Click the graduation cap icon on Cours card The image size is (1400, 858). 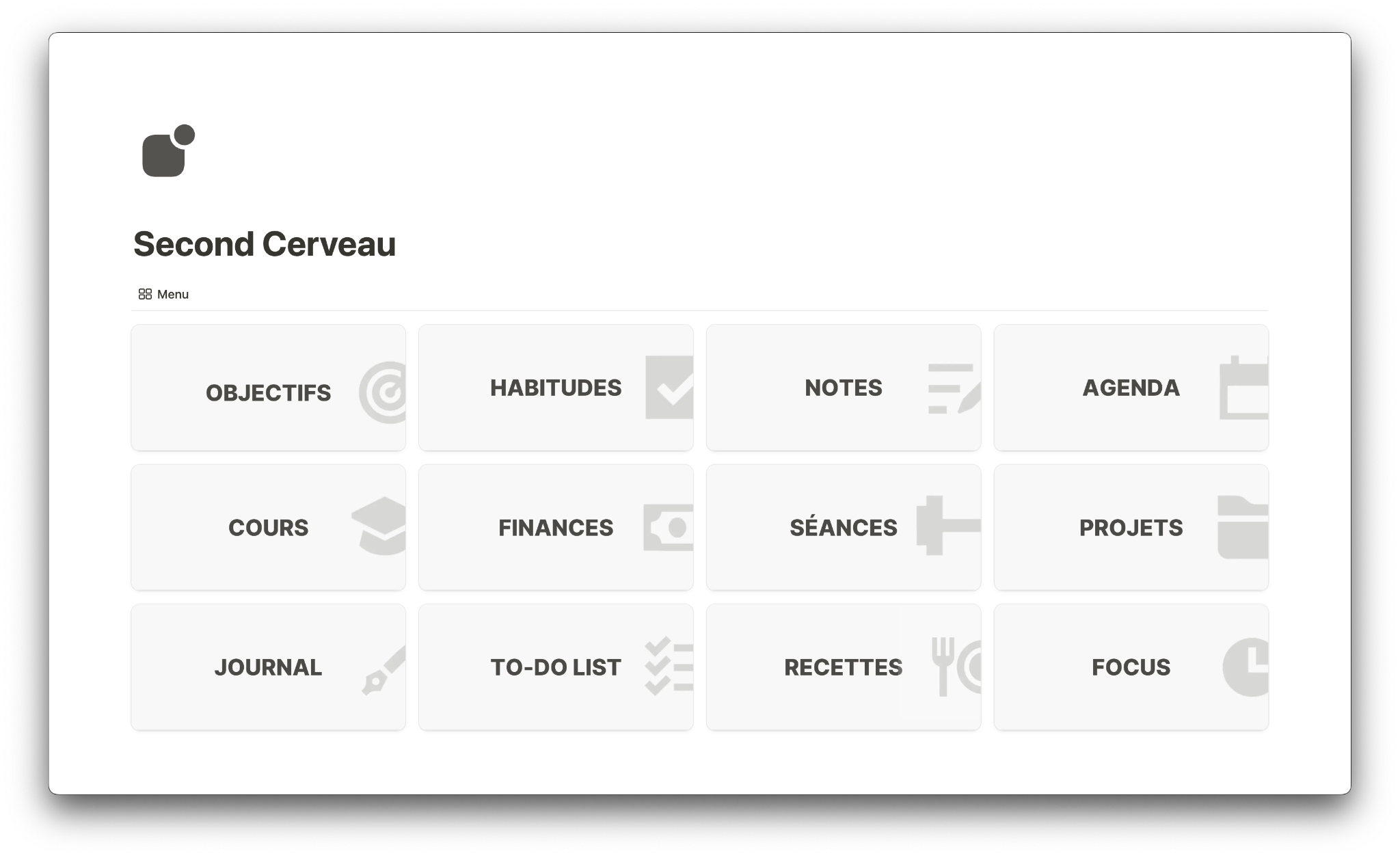[x=379, y=526]
